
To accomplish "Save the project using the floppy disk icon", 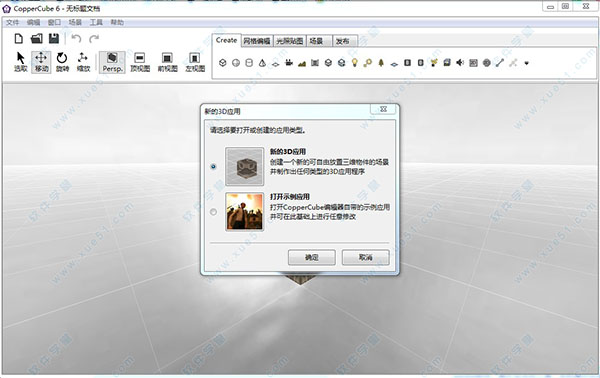I will pyautogui.click(x=54, y=39).
